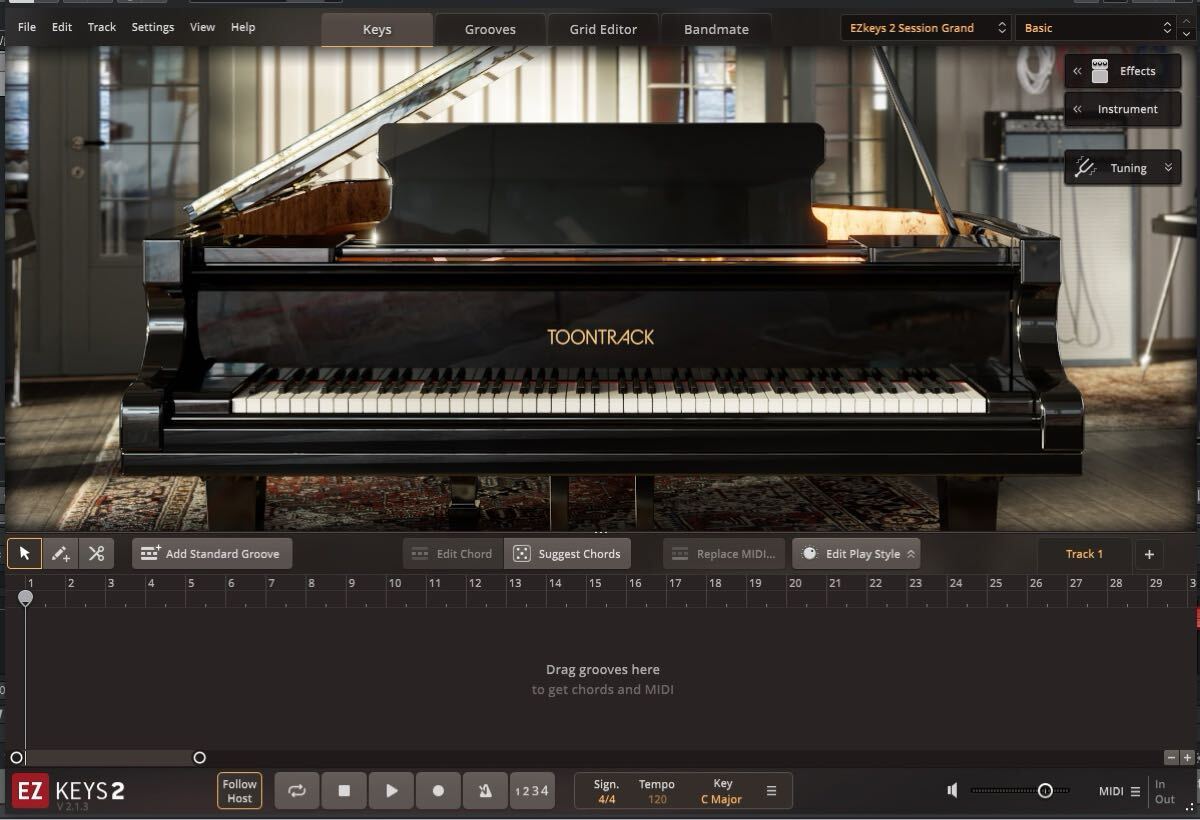Click the Suggest Chords button
Screen dimensions: 1200x820
567,554
